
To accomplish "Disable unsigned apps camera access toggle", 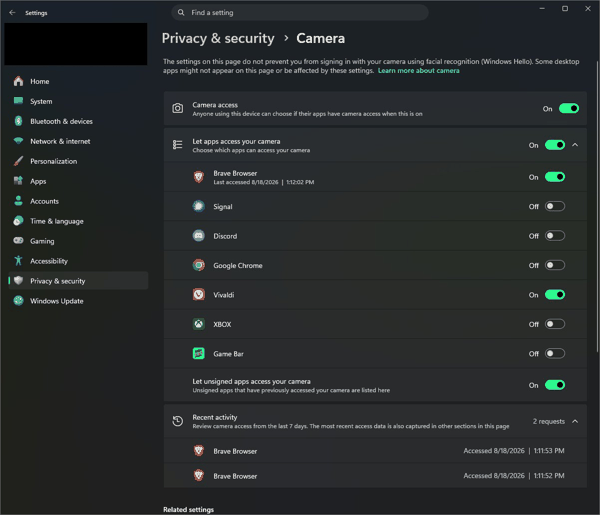I will click(555, 385).
